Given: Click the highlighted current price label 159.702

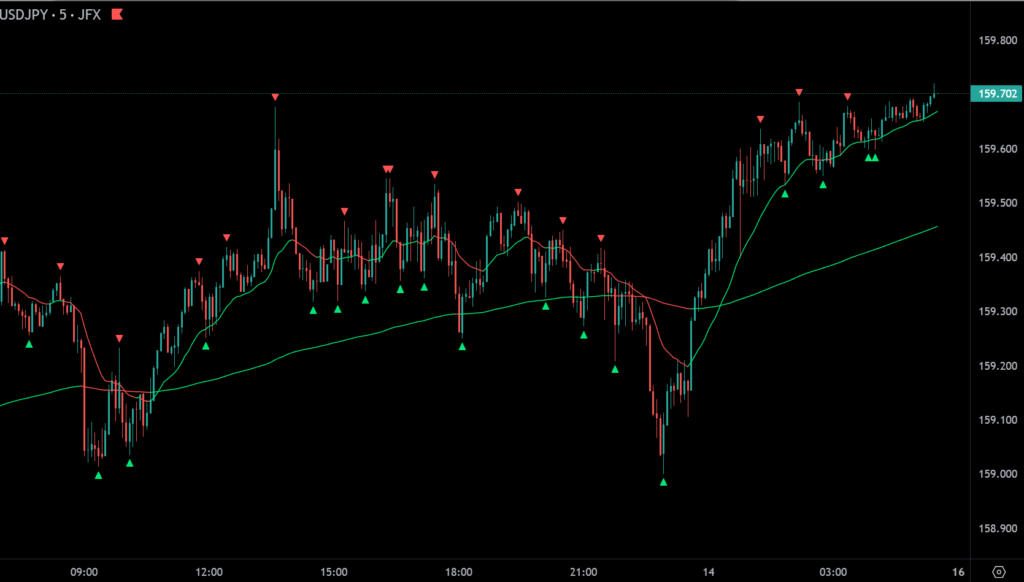Looking at the screenshot, I should 995,94.
